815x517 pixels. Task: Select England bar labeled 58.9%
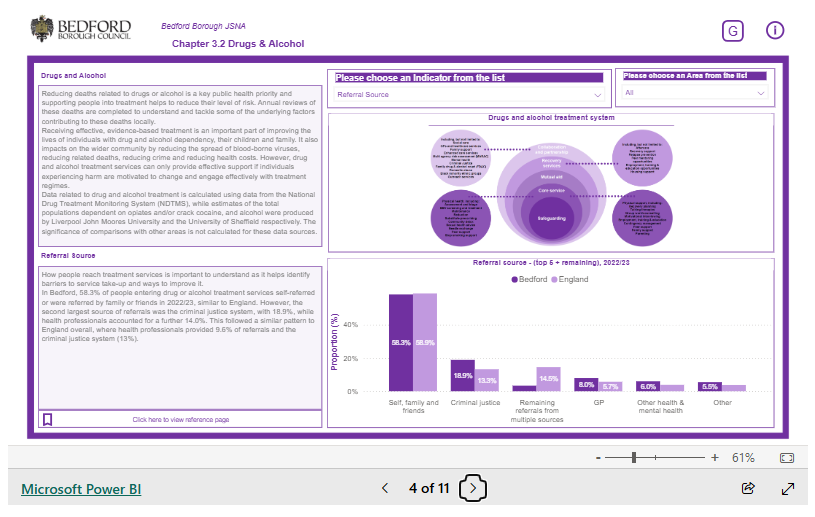coord(425,342)
